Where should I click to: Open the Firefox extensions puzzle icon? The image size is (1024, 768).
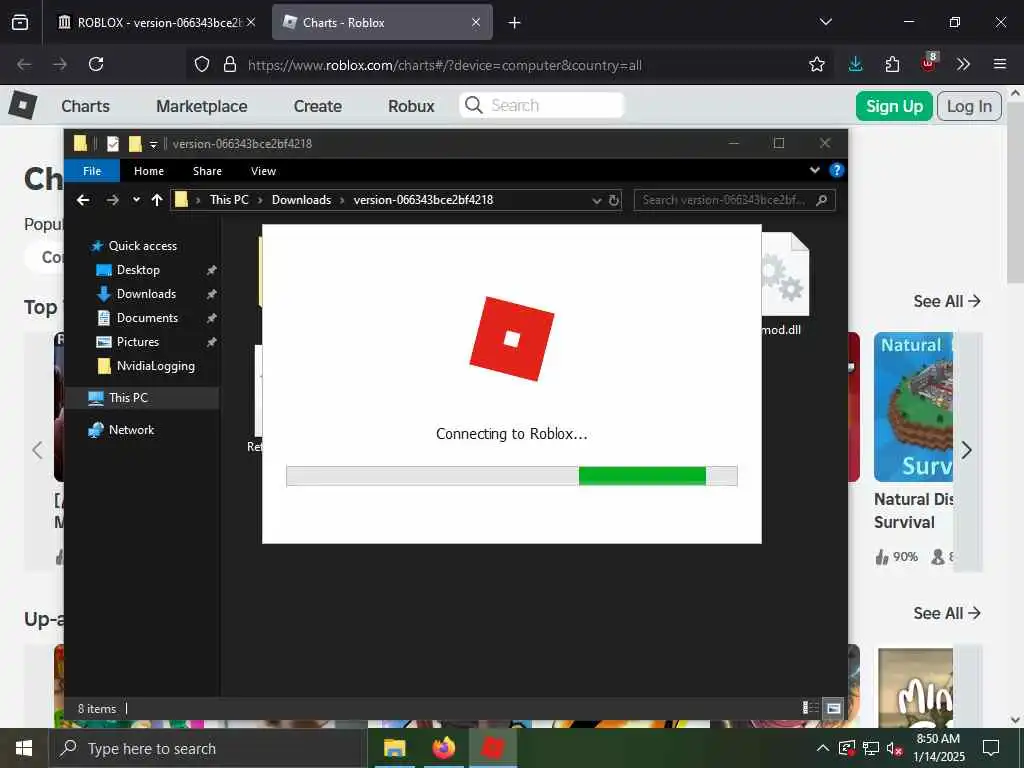click(892, 64)
